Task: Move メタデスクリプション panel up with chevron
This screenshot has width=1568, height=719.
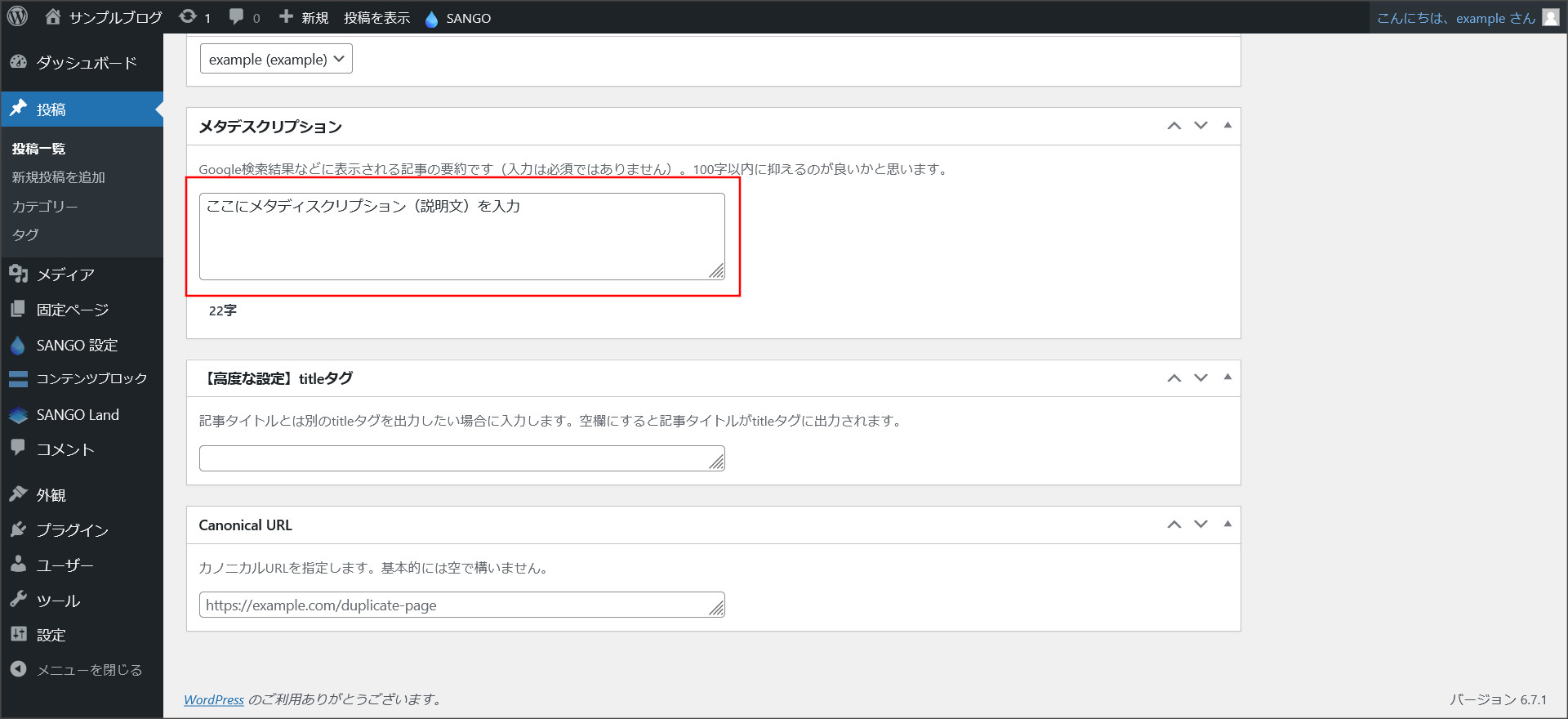Action: click(x=1174, y=126)
